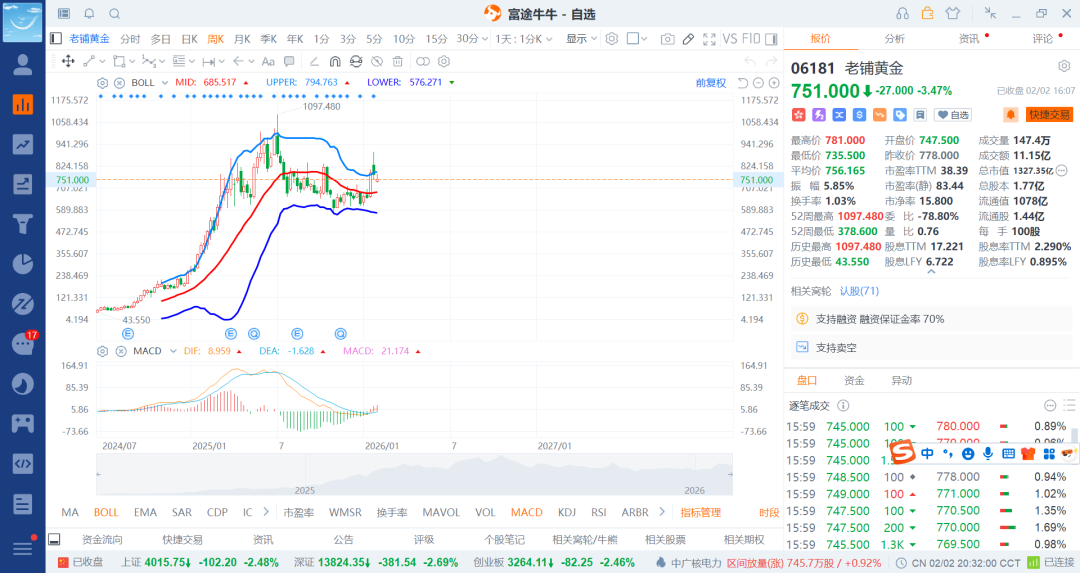1080x573 pixels.
Task: Collapse the quote details chevron
Action: [931, 272]
